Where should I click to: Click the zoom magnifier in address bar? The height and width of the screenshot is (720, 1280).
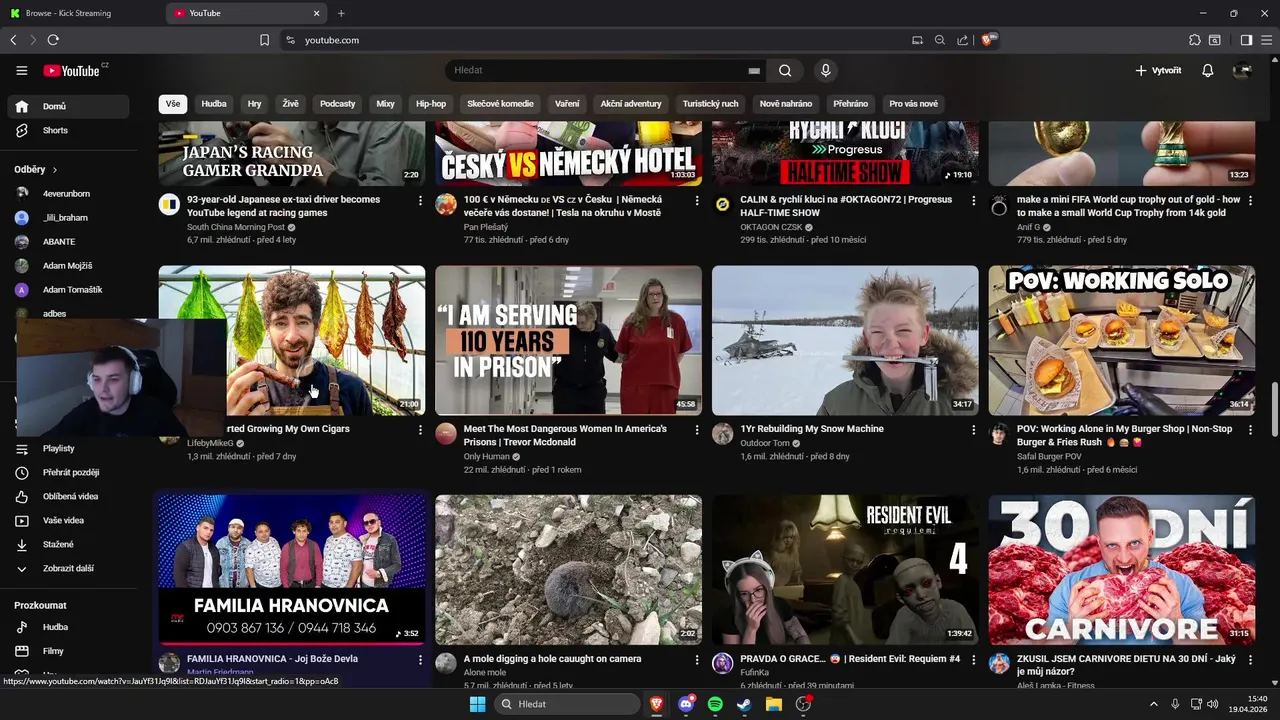point(940,40)
